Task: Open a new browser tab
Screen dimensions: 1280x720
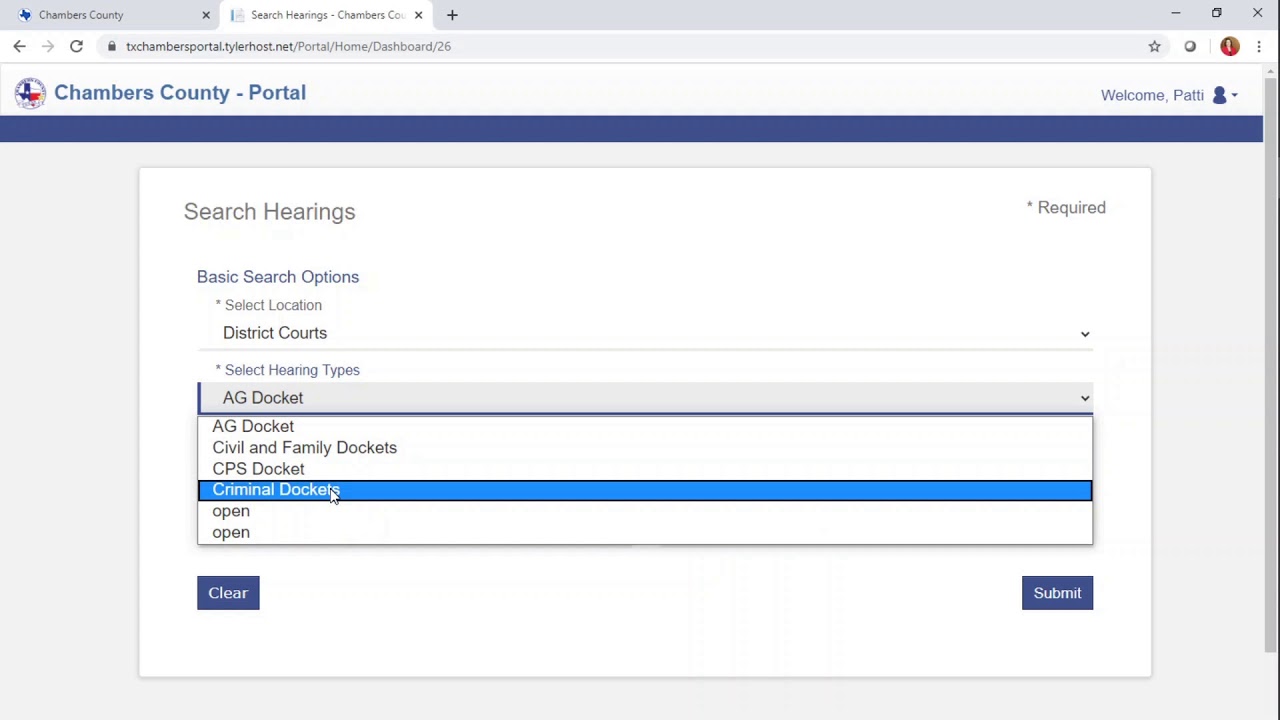Action: click(452, 15)
